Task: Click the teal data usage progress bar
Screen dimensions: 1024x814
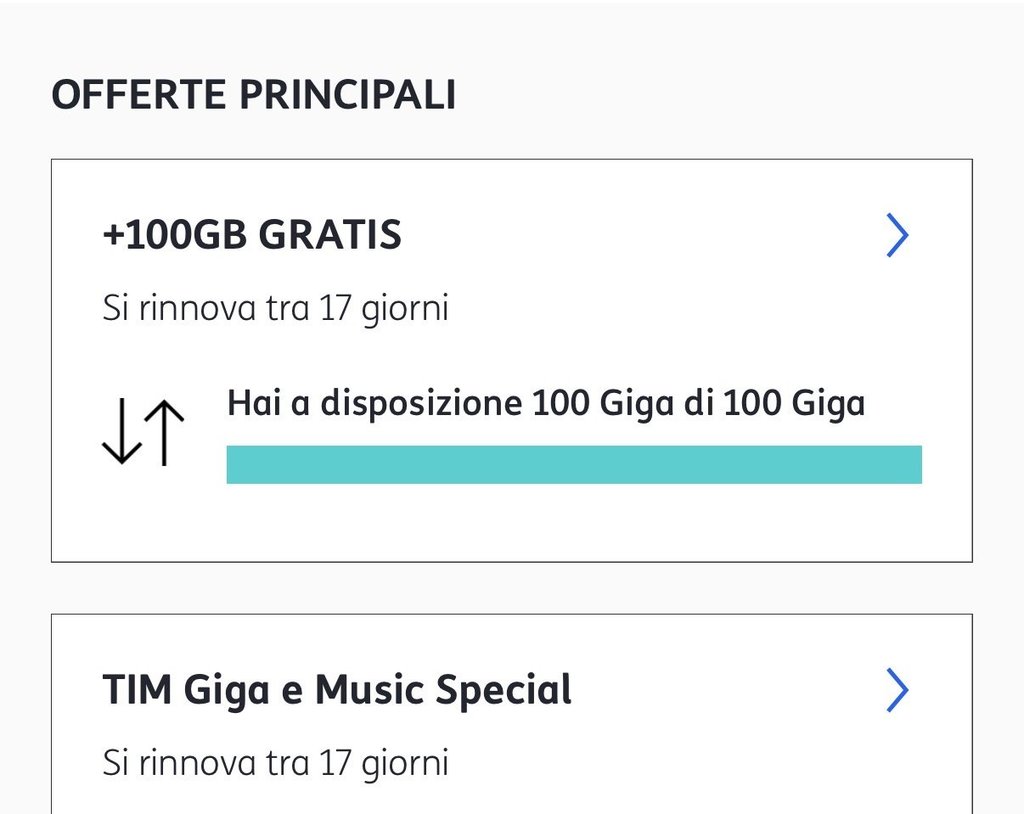Action: [x=574, y=465]
